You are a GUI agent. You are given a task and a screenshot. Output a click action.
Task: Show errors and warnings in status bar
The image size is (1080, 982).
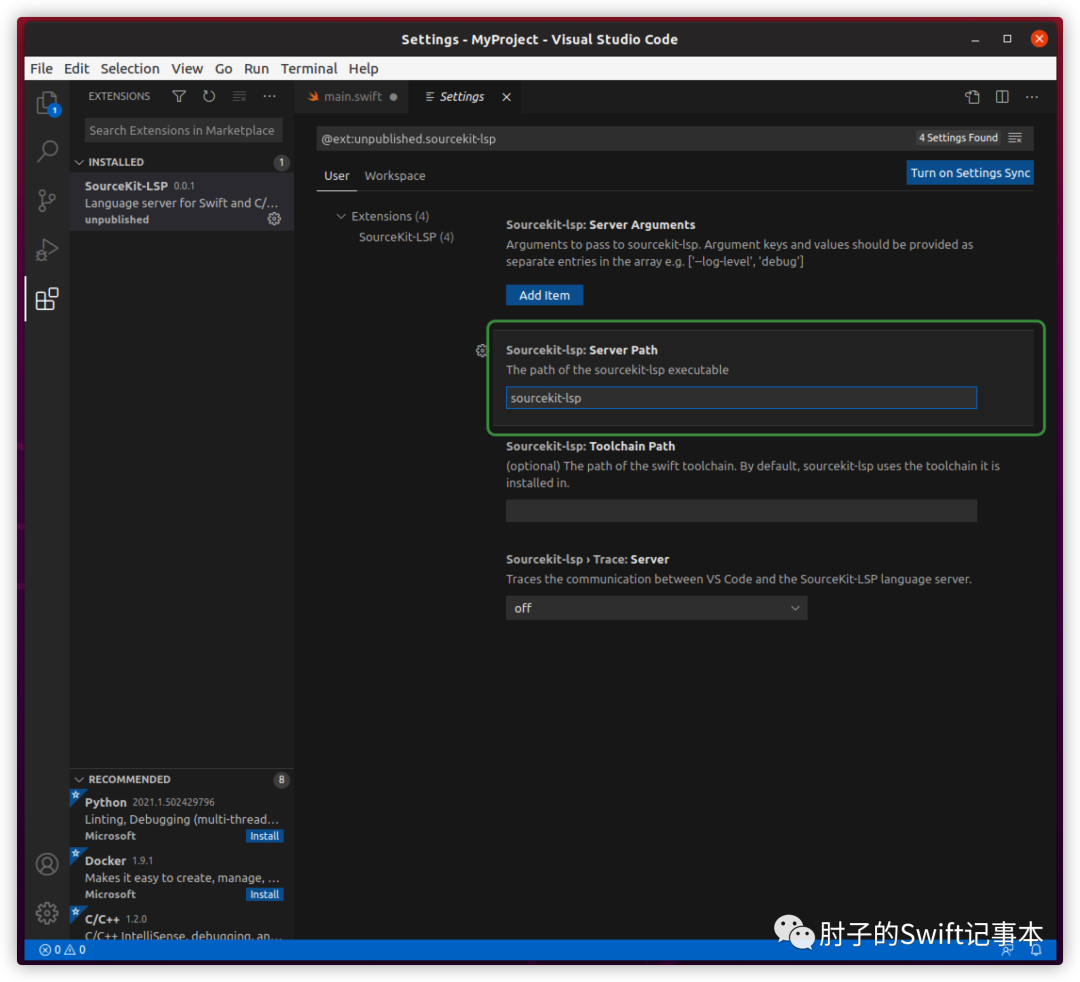[x=62, y=950]
